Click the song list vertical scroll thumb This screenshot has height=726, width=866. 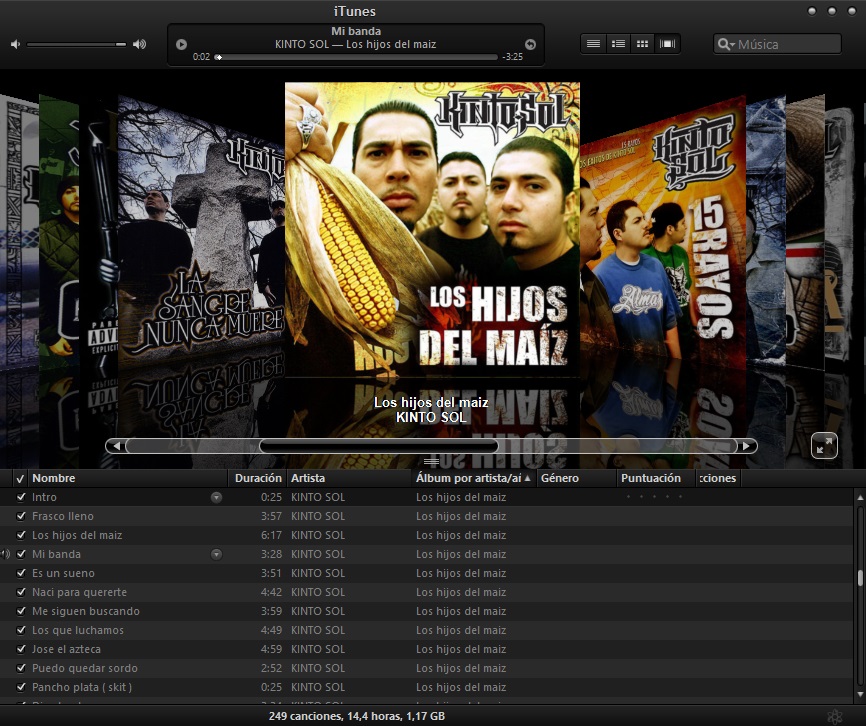(860, 577)
